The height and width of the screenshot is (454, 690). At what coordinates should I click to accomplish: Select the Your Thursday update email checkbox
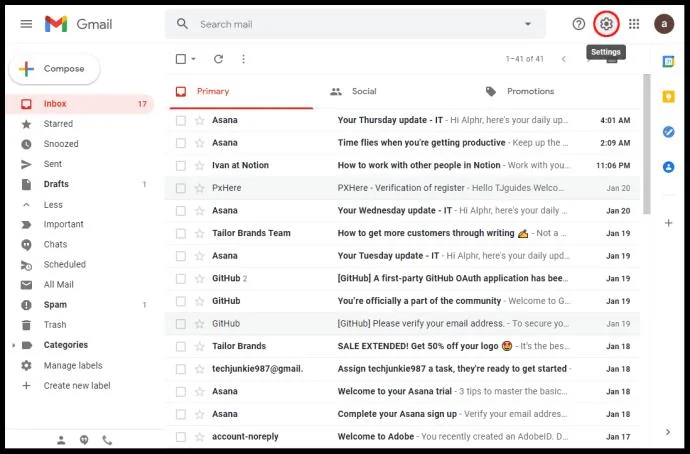(x=180, y=121)
